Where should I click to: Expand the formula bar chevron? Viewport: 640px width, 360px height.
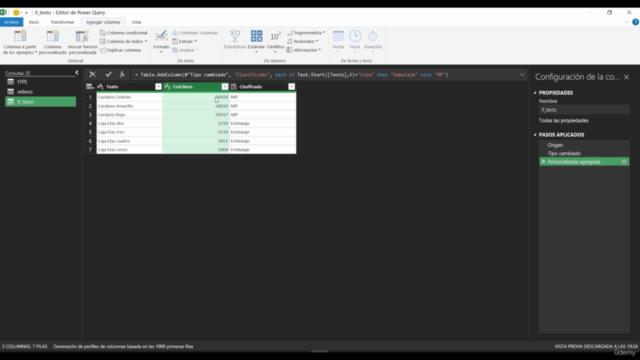(x=522, y=75)
